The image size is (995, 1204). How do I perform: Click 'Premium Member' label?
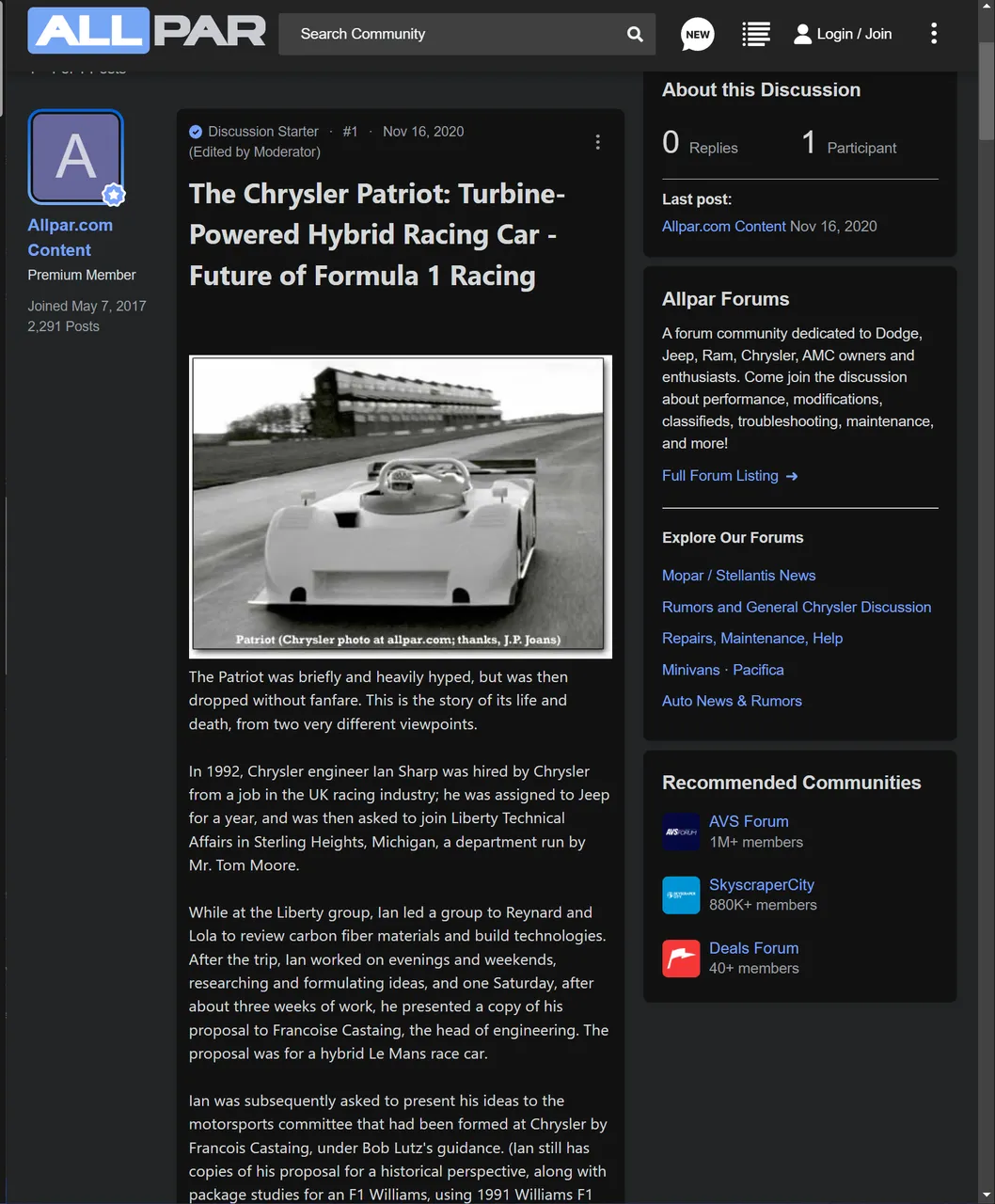82,276
